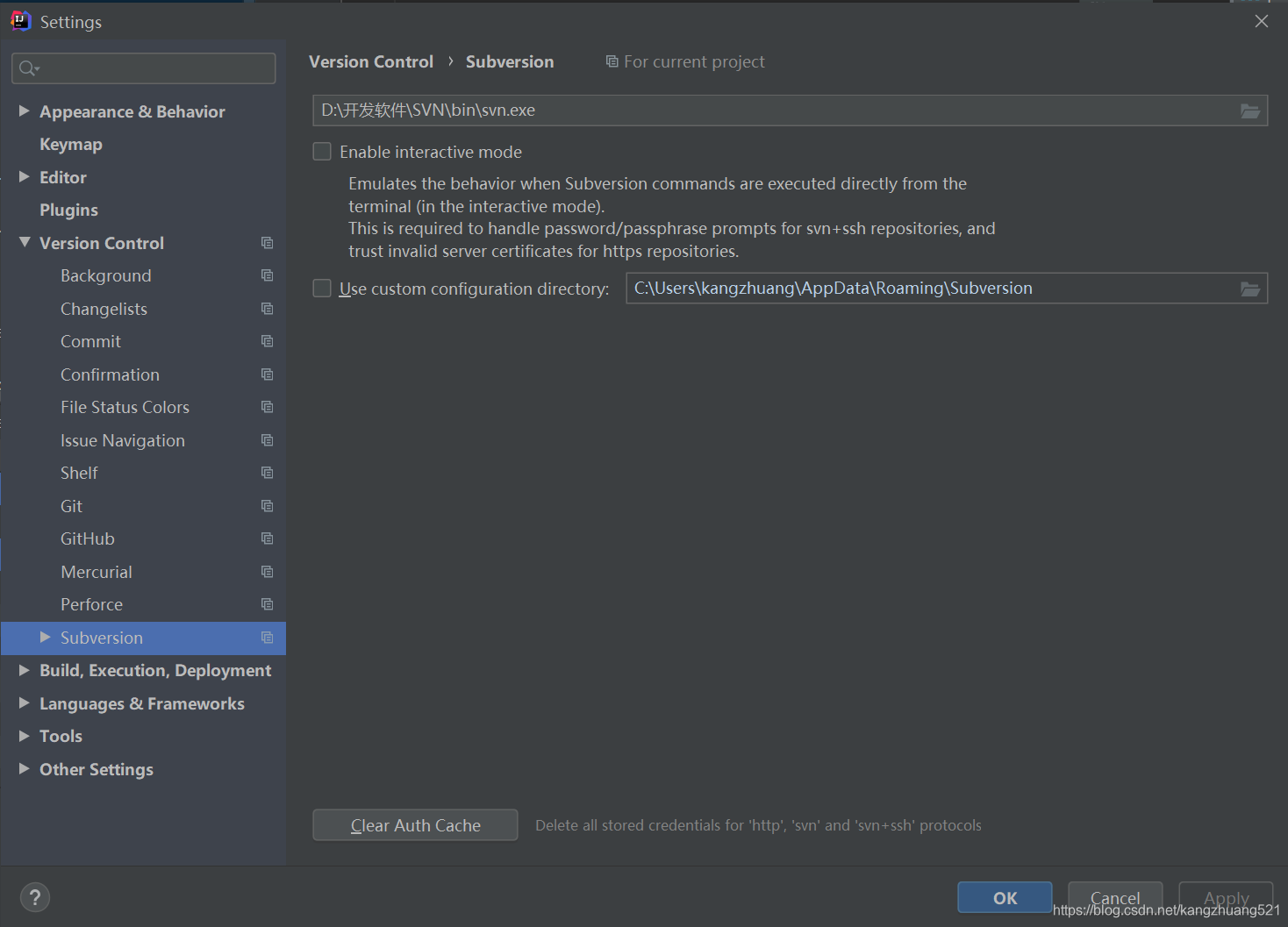Screen dimensions: 1288x927
Task: Click the search magnifier icon in settings
Action: pyautogui.click(x=29, y=68)
